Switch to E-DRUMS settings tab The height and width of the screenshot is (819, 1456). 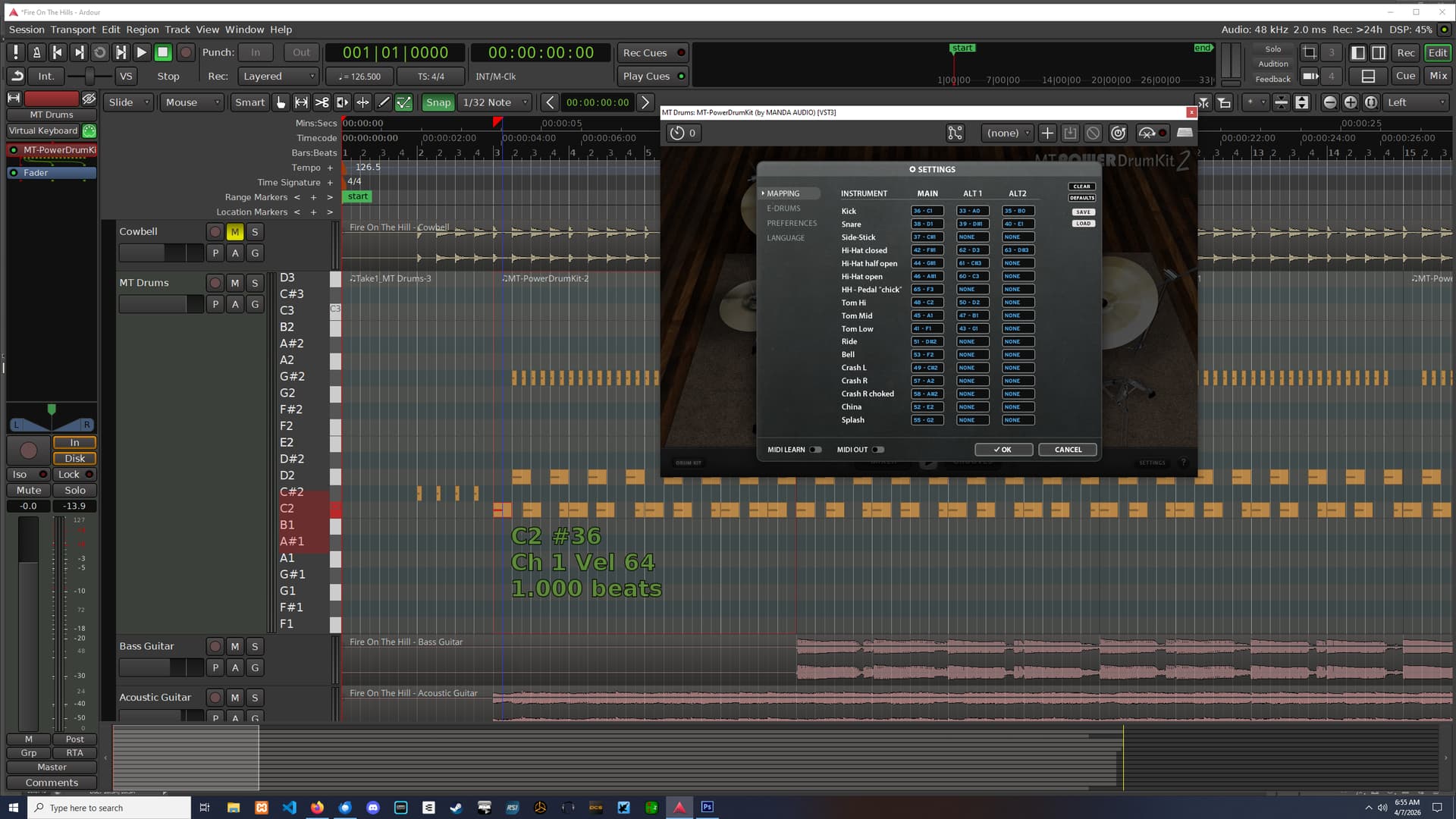point(783,208)
